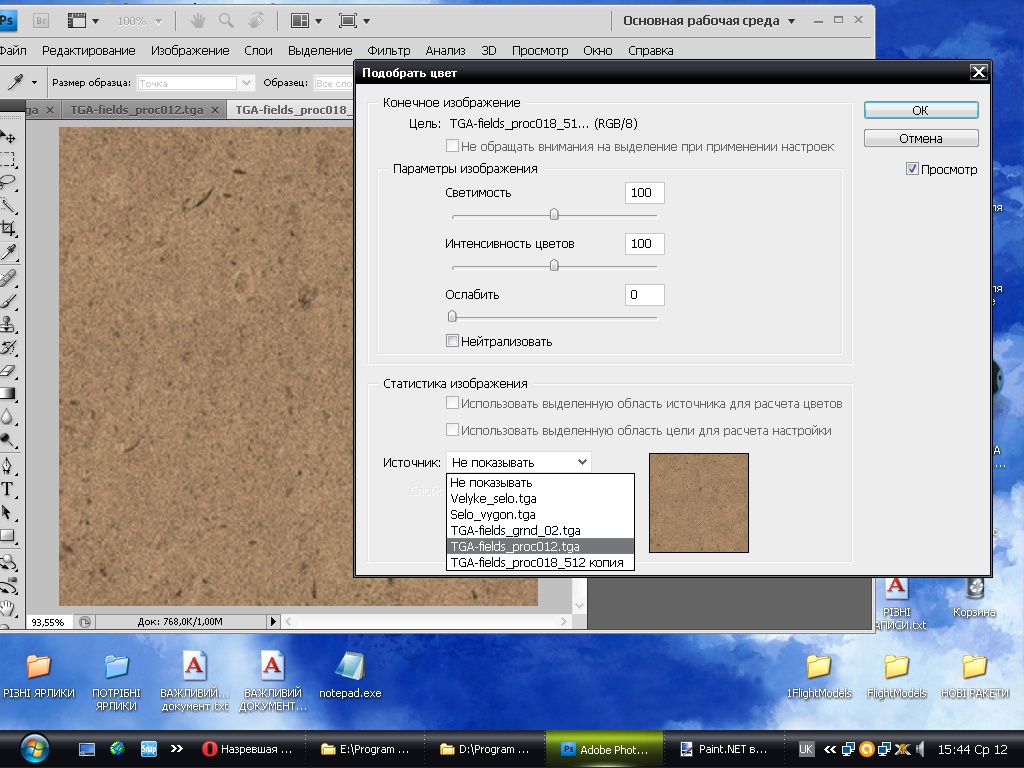Click the Rotate View tool icon
The image size is (1024, 768).
coord(255,21)
